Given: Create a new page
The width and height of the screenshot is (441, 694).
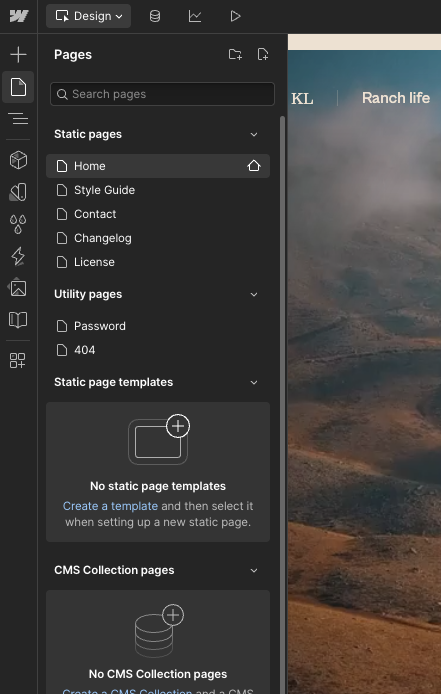Looking at the screenshot, I should [263, 54].
